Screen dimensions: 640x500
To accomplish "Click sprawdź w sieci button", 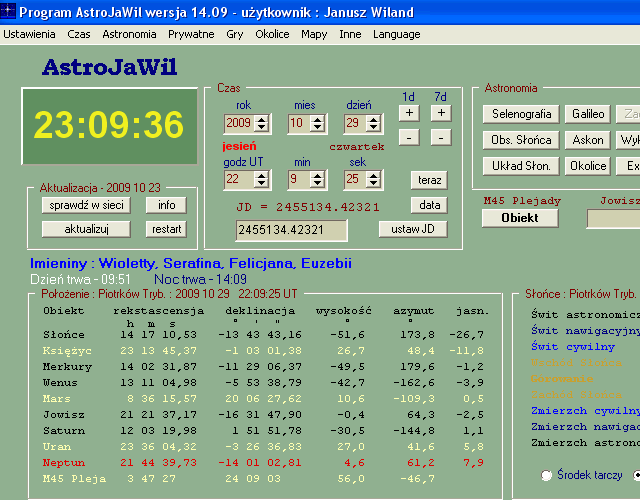I will (x=86, y=205).
